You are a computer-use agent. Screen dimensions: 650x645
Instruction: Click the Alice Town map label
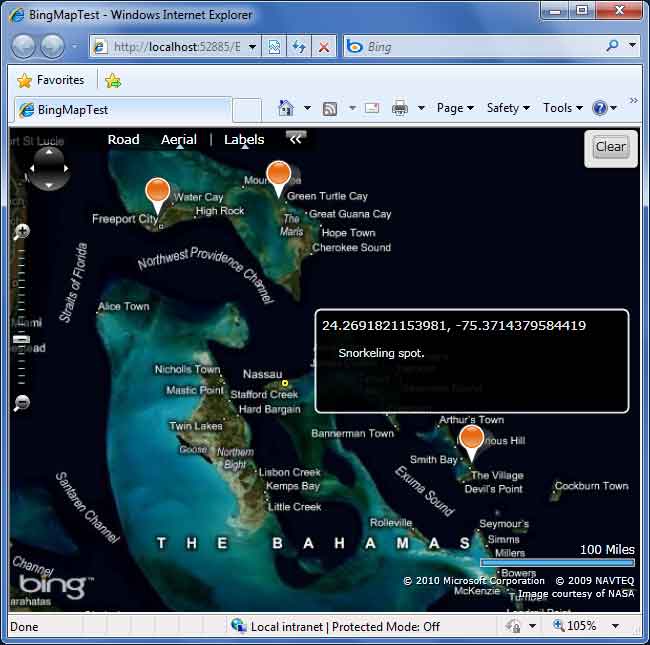124,306
